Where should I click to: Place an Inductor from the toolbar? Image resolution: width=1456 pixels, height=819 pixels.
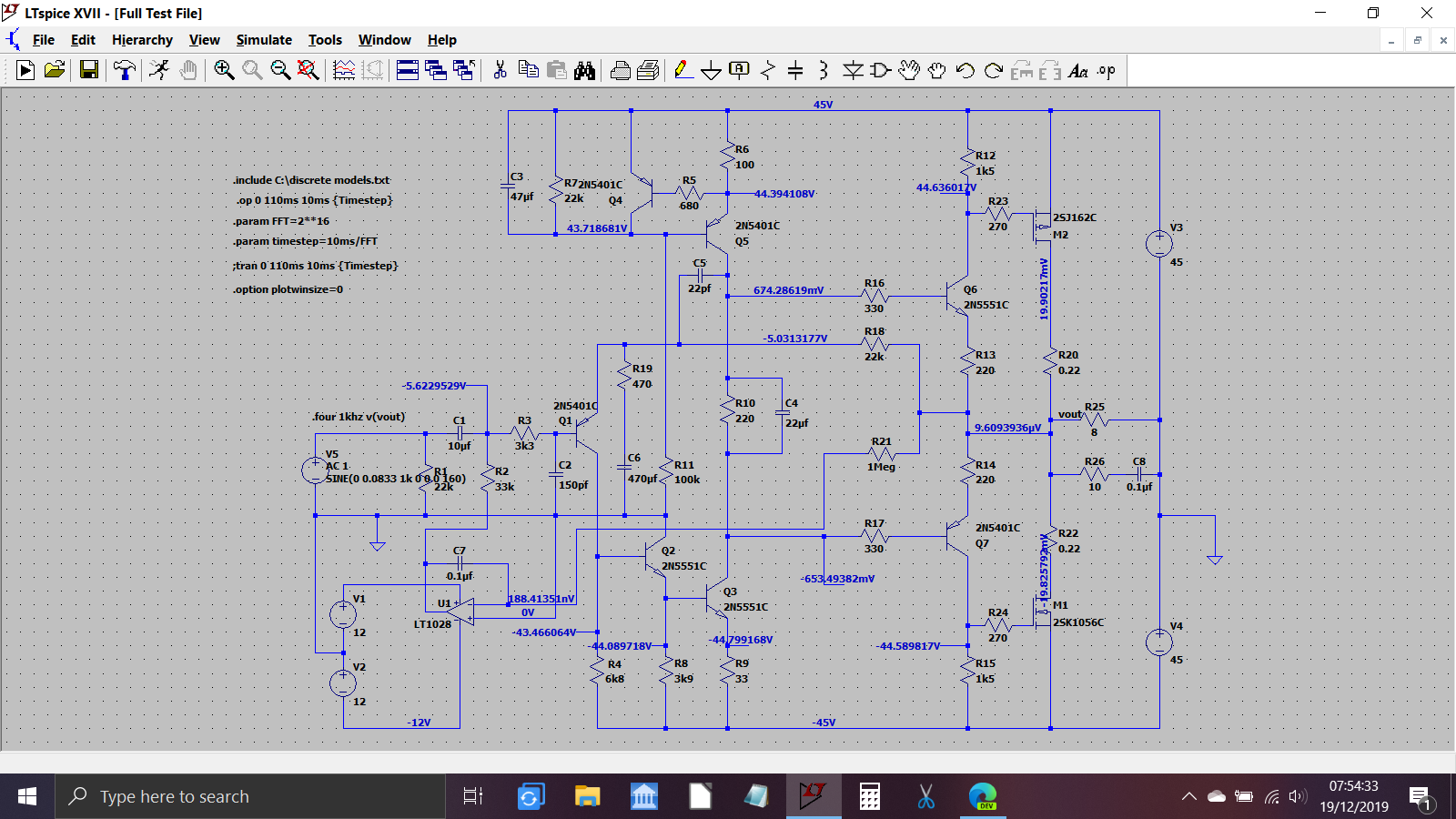pyautogui.click(x=824, y=70)
